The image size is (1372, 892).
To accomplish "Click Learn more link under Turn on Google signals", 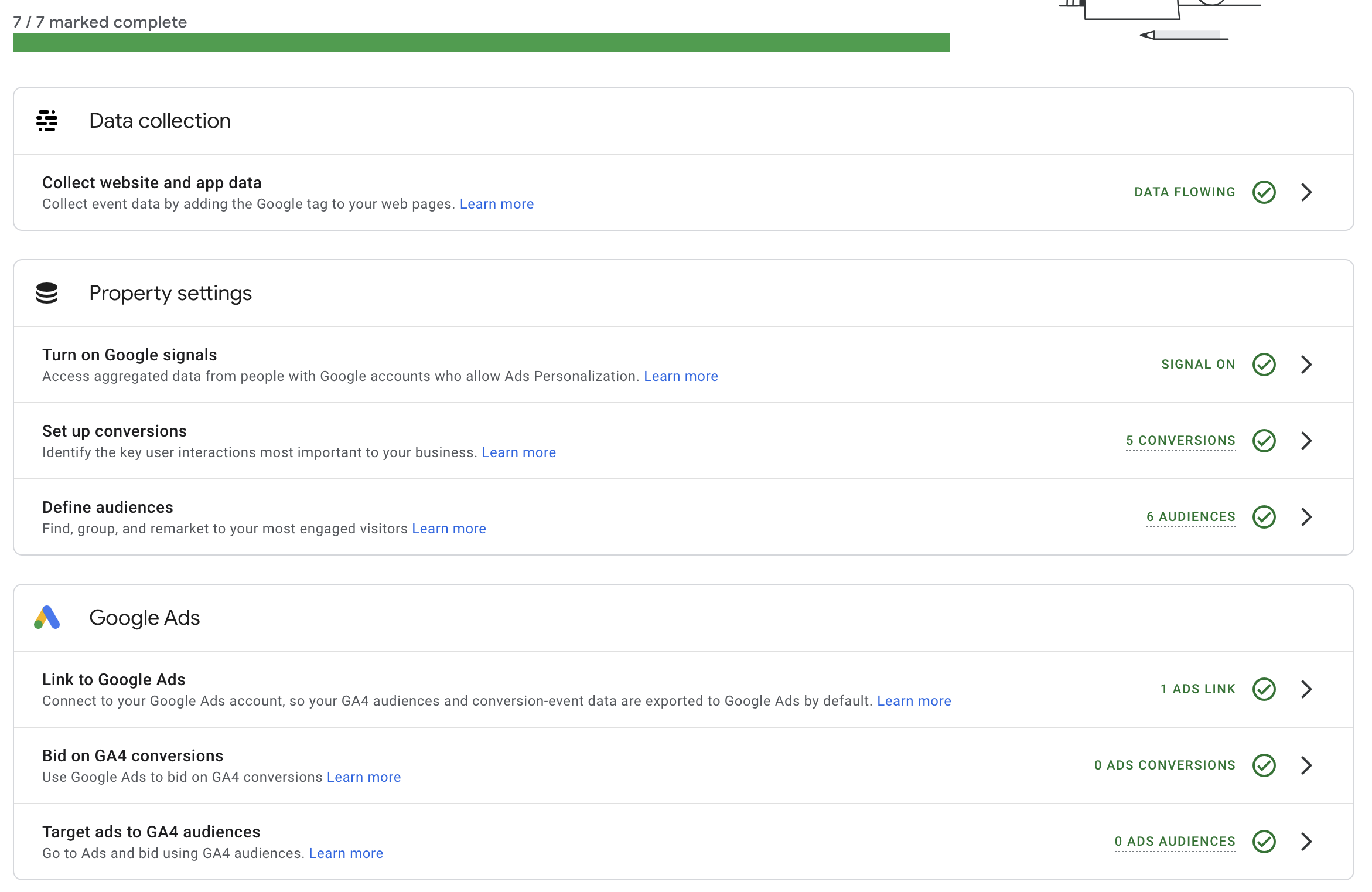I will click(x=681, y=376).
